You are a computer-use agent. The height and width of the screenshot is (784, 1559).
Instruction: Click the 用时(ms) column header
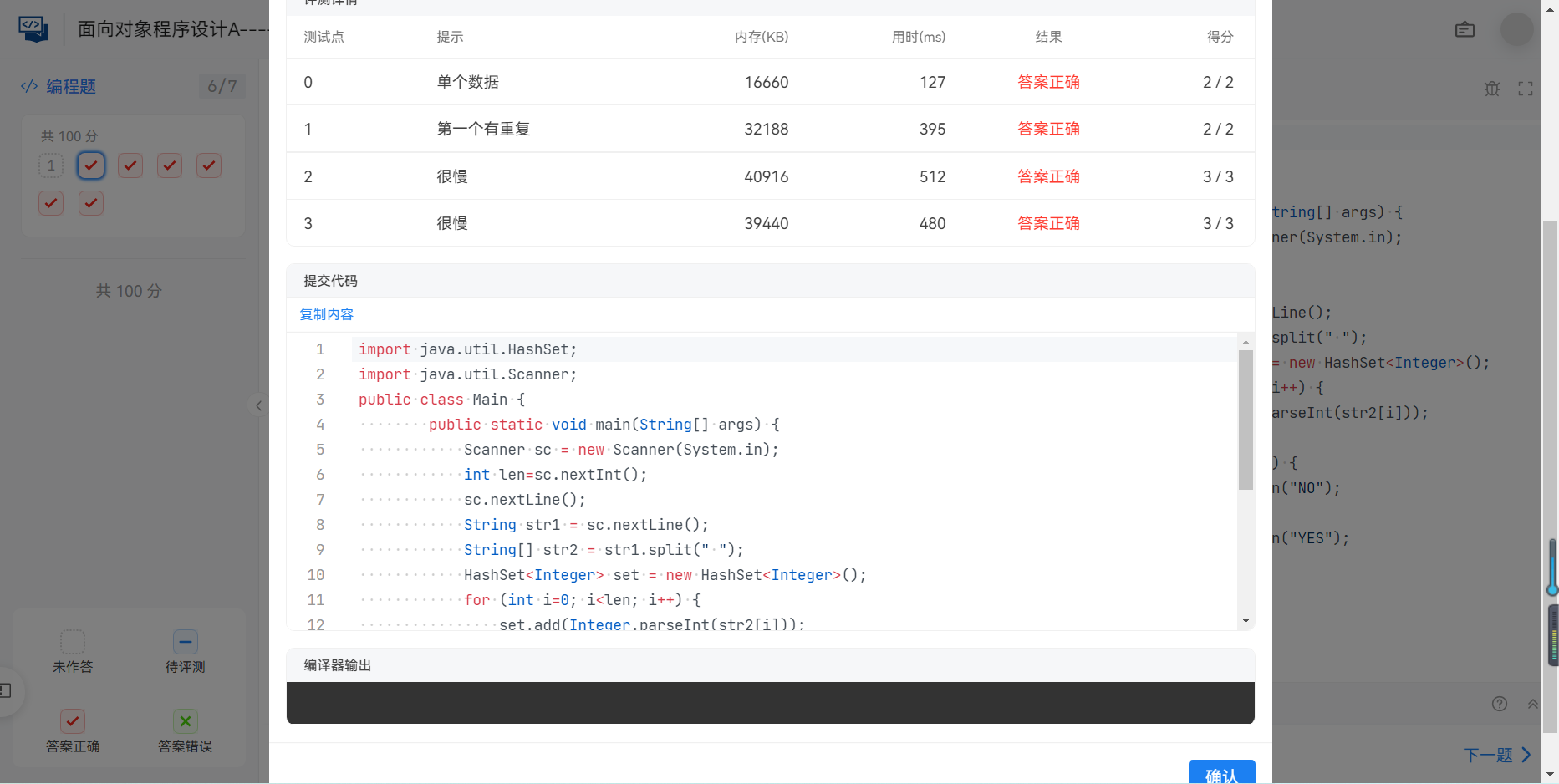[x=919, y=37]
